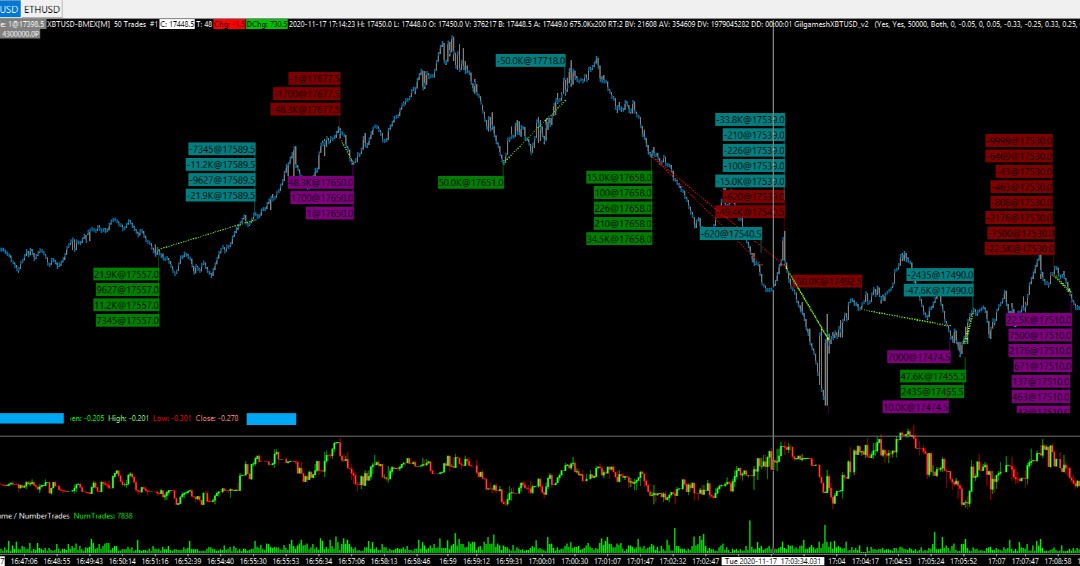This screenshot has height=566, width=1080.
Task: Click the teal -33.8K@17539.0 fill label
Action: pos(750,120)
